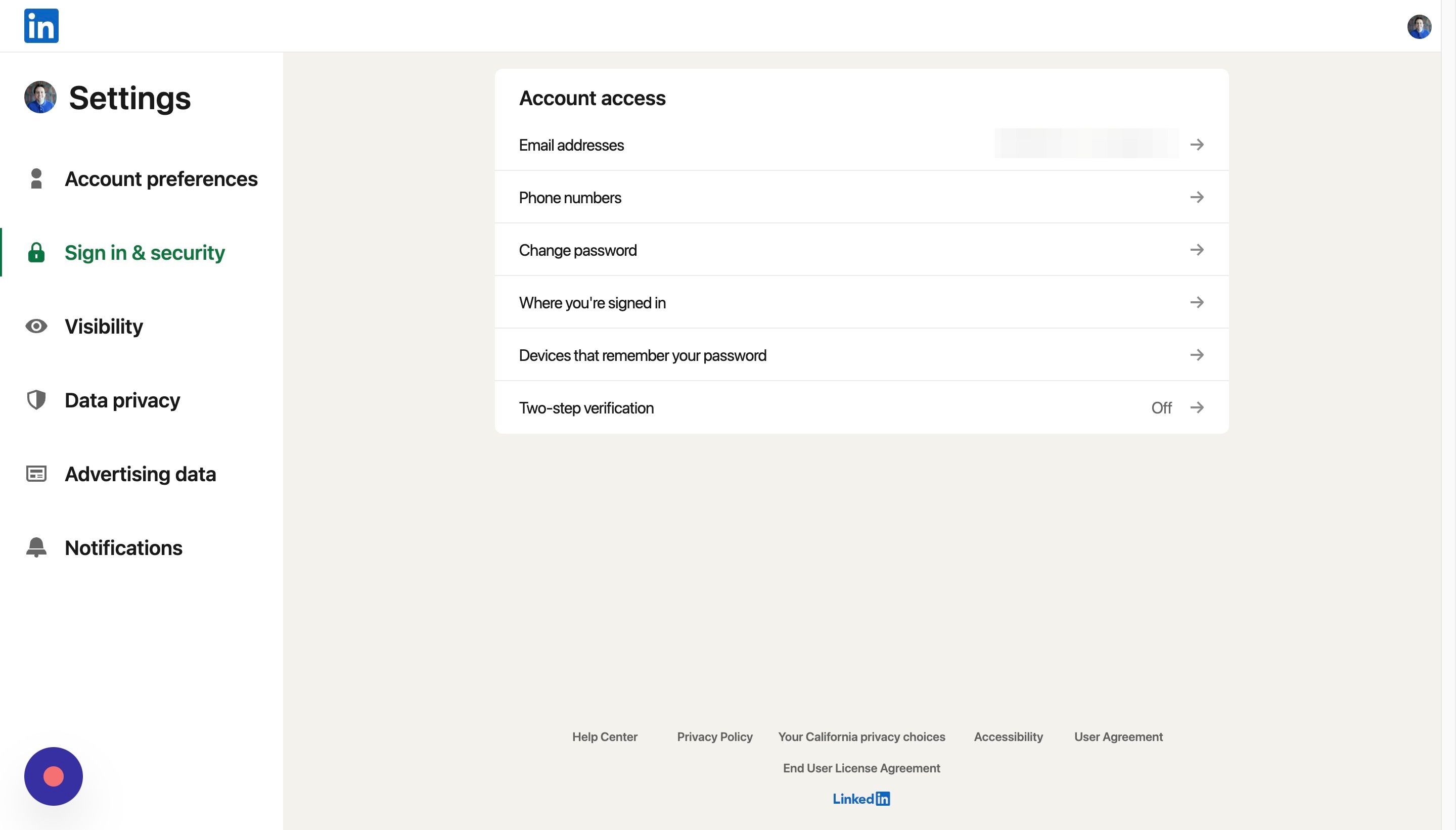Click the bell icon for Notifications
Image resolution: width=1456 pixels, height=830 pixels.
click(x=36, y=547)
